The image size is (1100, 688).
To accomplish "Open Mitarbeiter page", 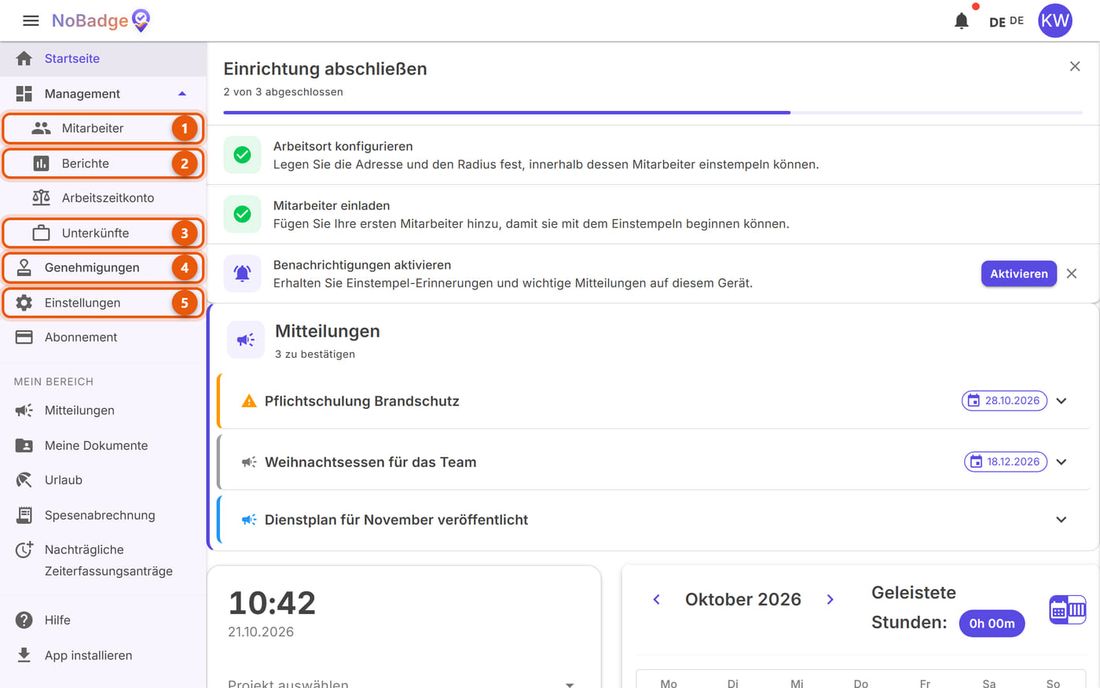I will 103,128.
